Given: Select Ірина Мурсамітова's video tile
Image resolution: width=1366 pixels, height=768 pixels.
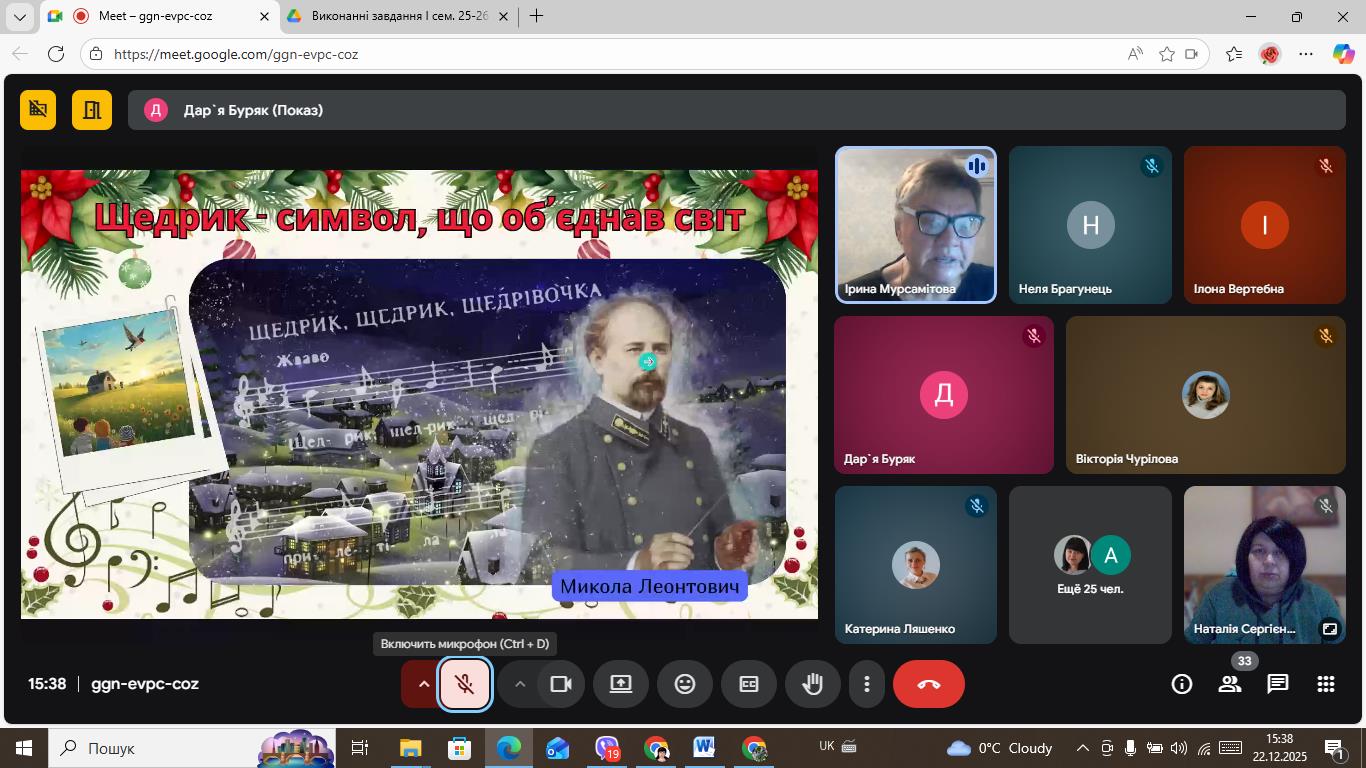Looking at the screenshot, I should (916, 225).
